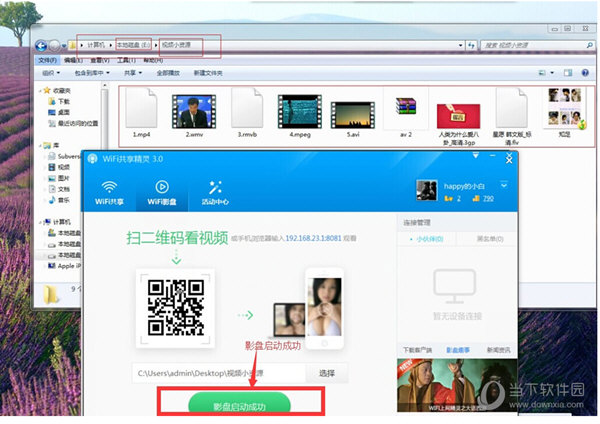The width and height of the screenshot is (600, 424).
Task: Select the red 3gp video file thumbnail
Action: [x=458, y=116]
